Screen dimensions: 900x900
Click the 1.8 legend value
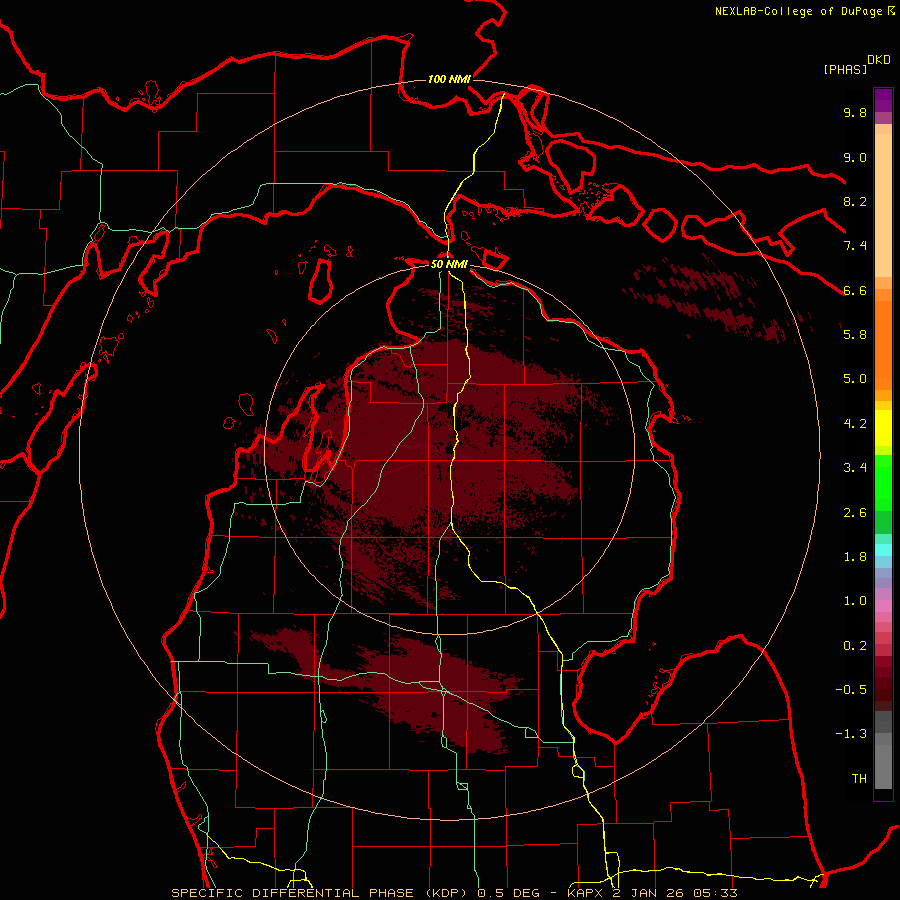[855, 557]
